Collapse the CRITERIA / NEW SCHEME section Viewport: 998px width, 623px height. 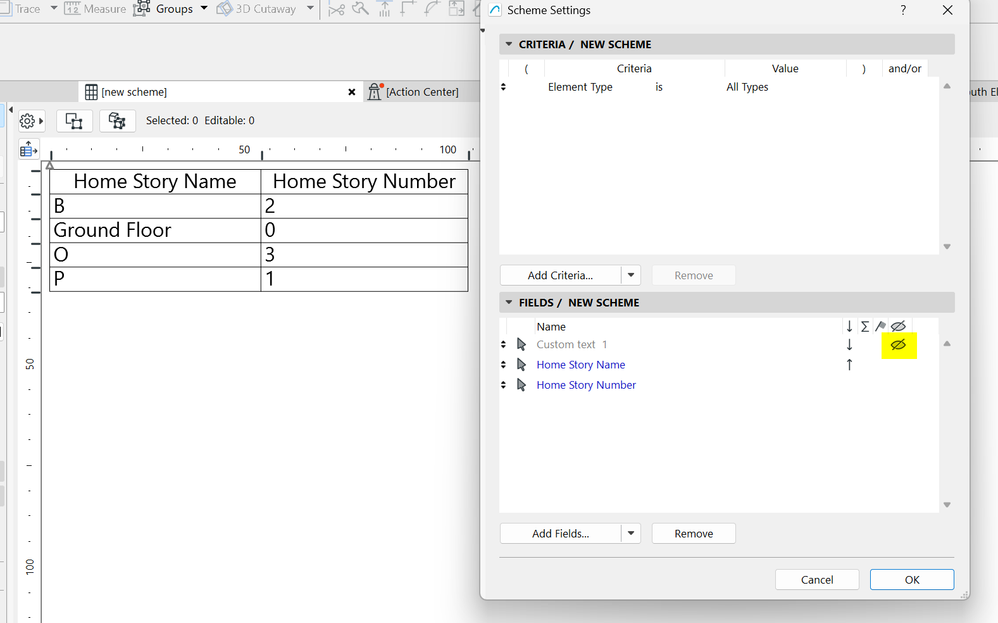click(x=509, y=45)
